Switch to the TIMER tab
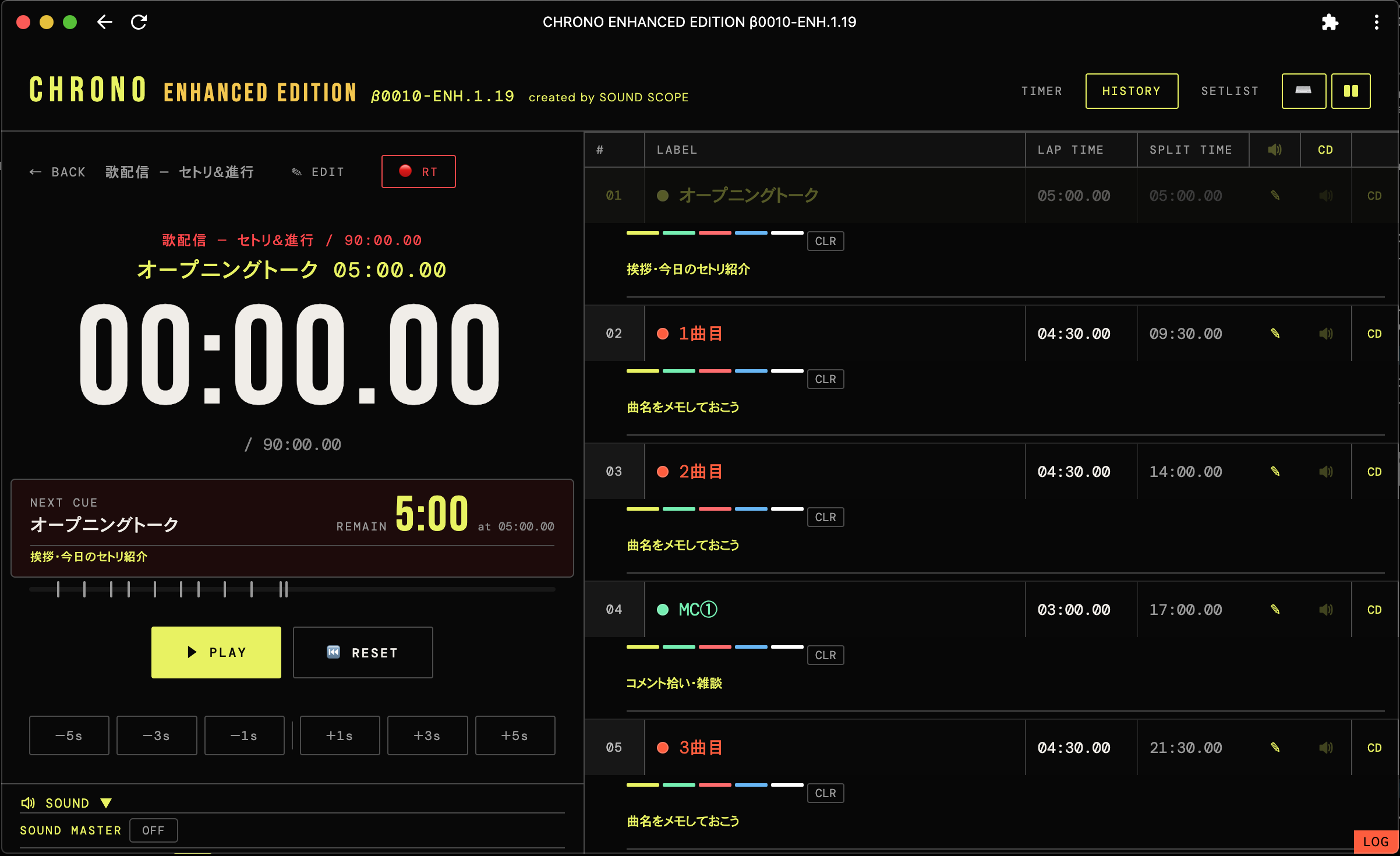 tap(1042, 91)
